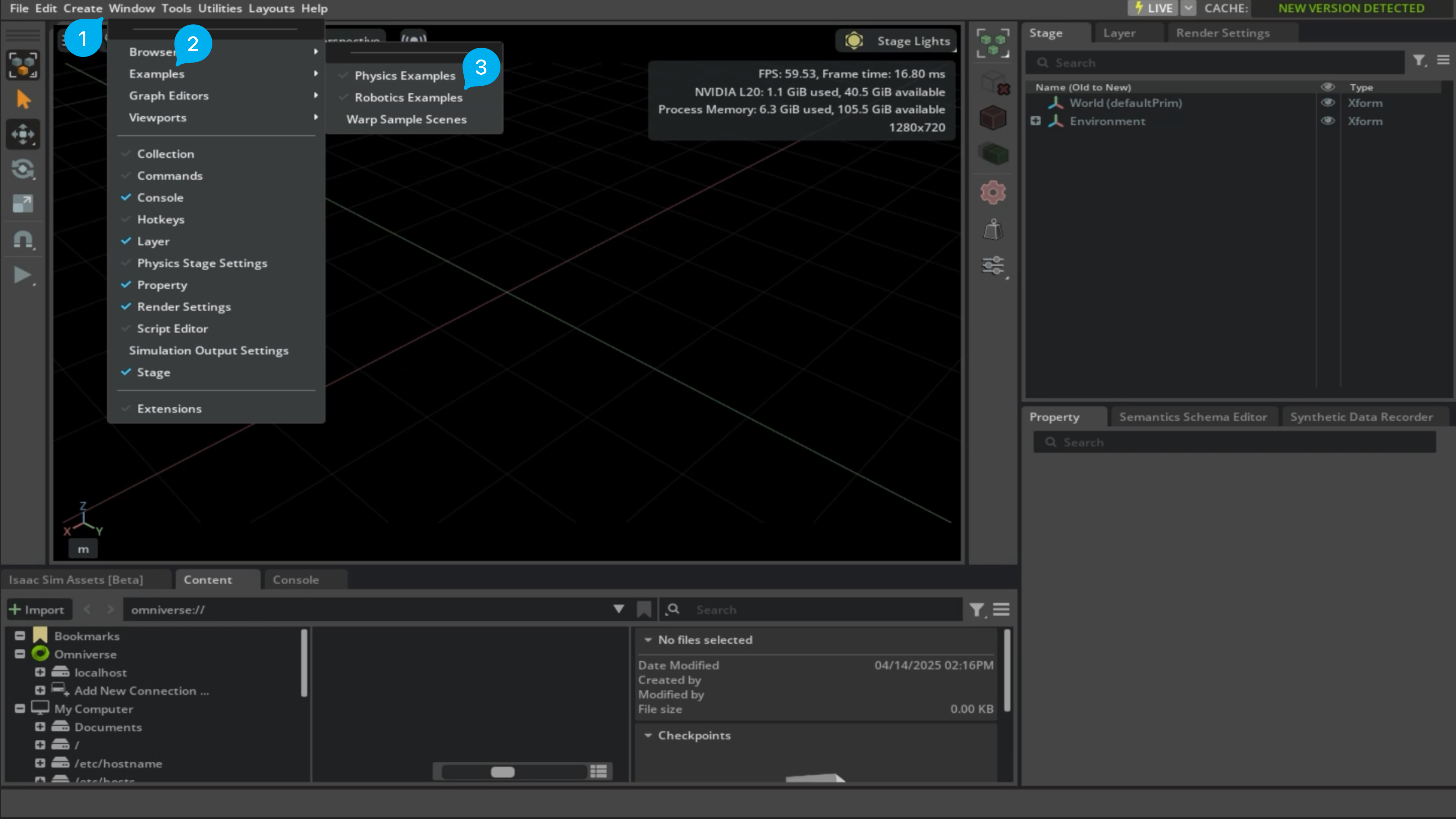Switch the Content browser to list view

tap(599, 772)
